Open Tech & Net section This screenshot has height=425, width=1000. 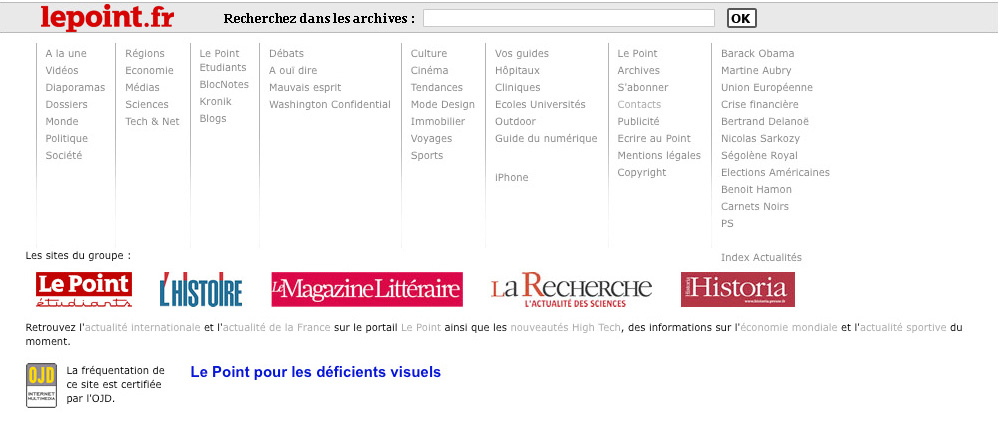coord(152,121)
